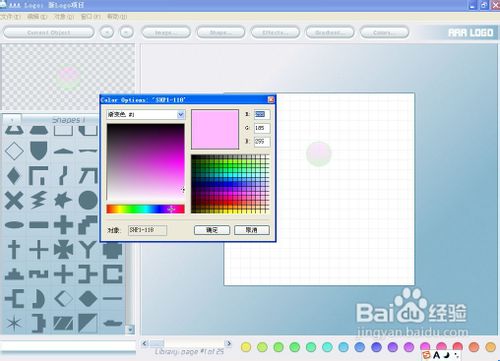This screenshot has height=361, width=500.
Task: Open the Shapes panel category dropdown
Action: [12, 119]
